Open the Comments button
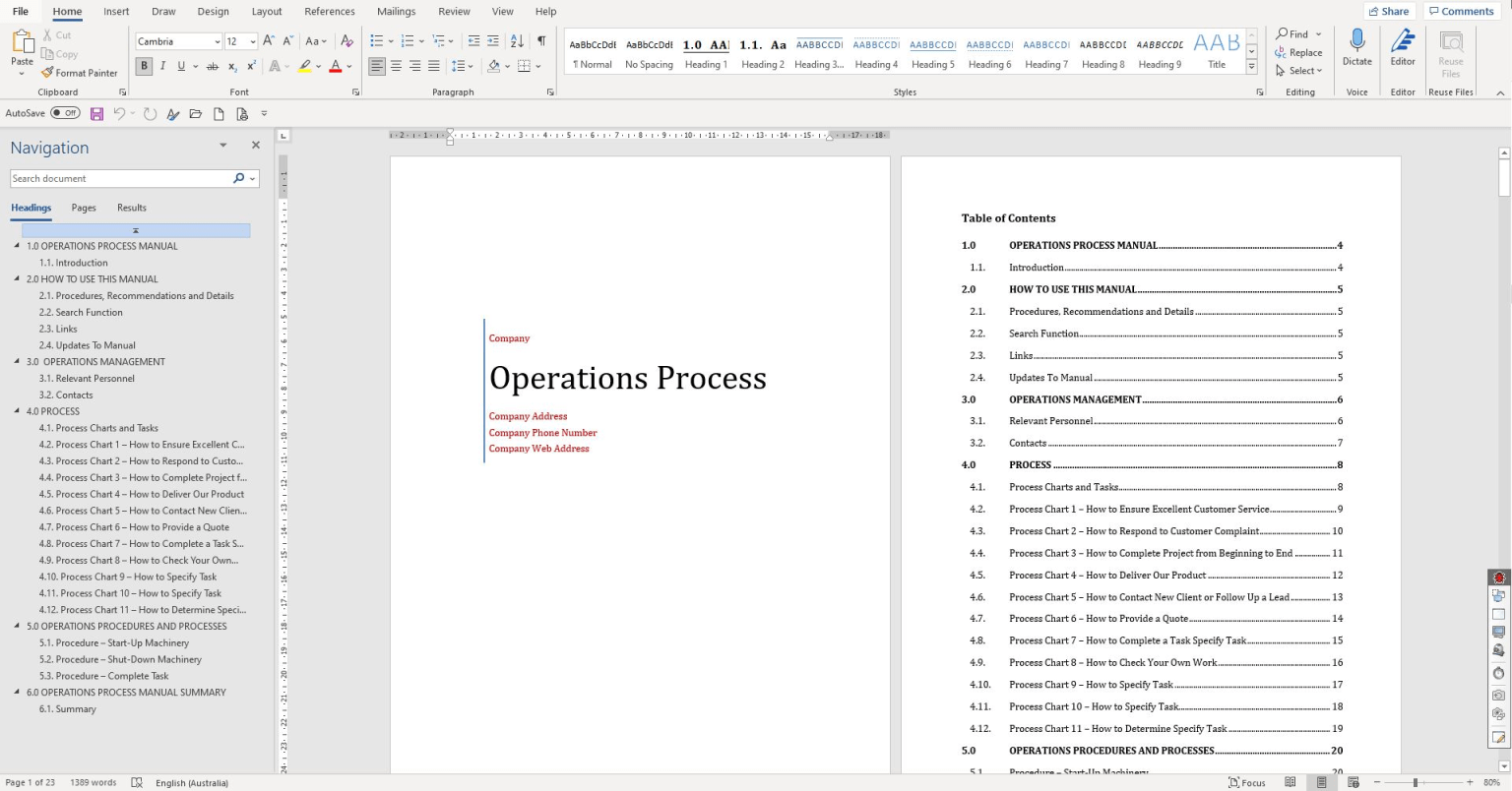Viewport: 1512px width, 791px height. click(x=1461, y=12)
